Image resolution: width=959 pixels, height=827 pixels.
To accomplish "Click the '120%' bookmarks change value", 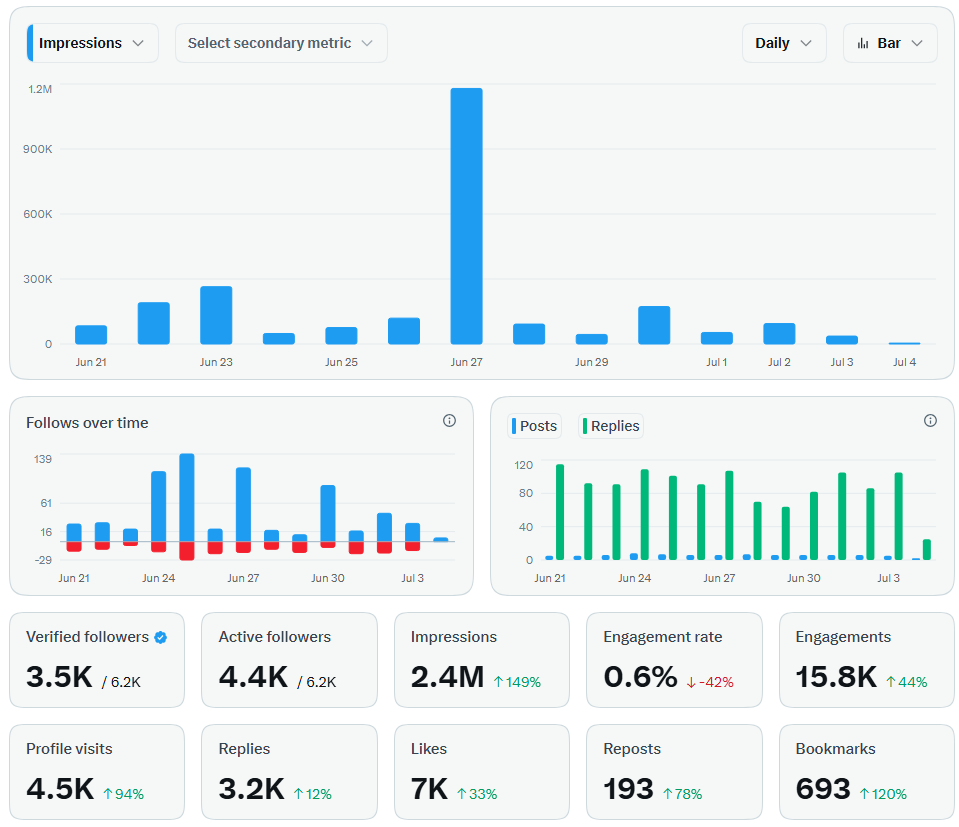I will pos(889,794).
